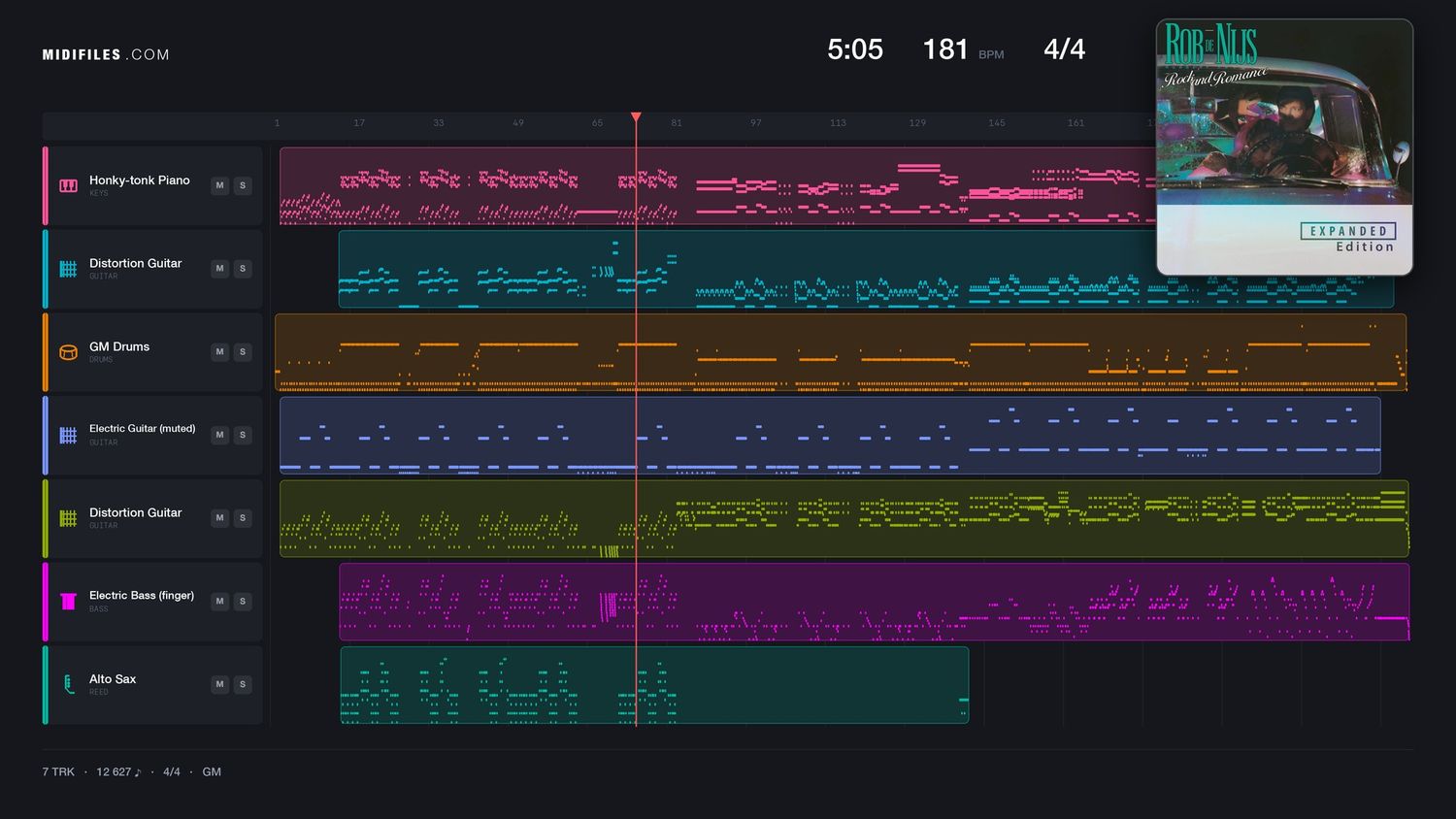Solo the Electric Bass (finger) track
The width and height of the screenshot is (1456, 819).
pyautogui.click(x=243, y=602)
